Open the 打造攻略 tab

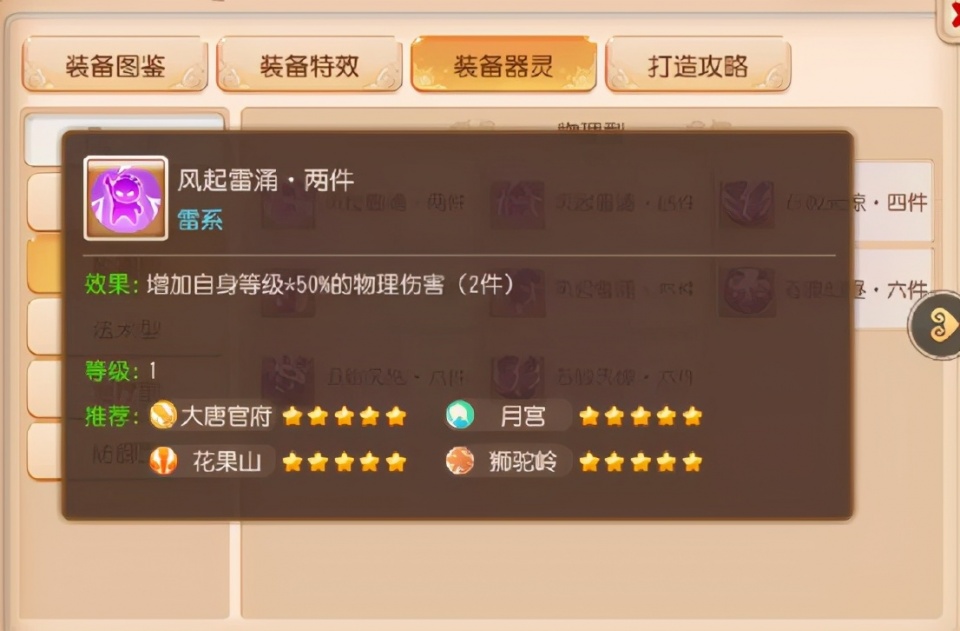click(698, 65)
